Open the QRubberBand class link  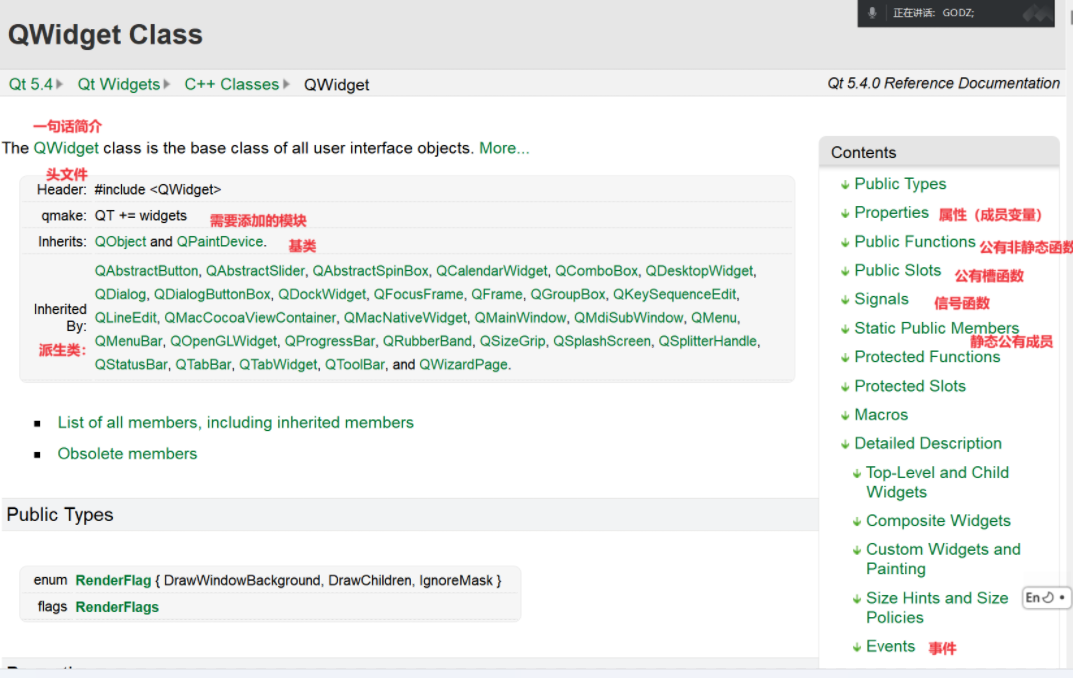(427, 341)
